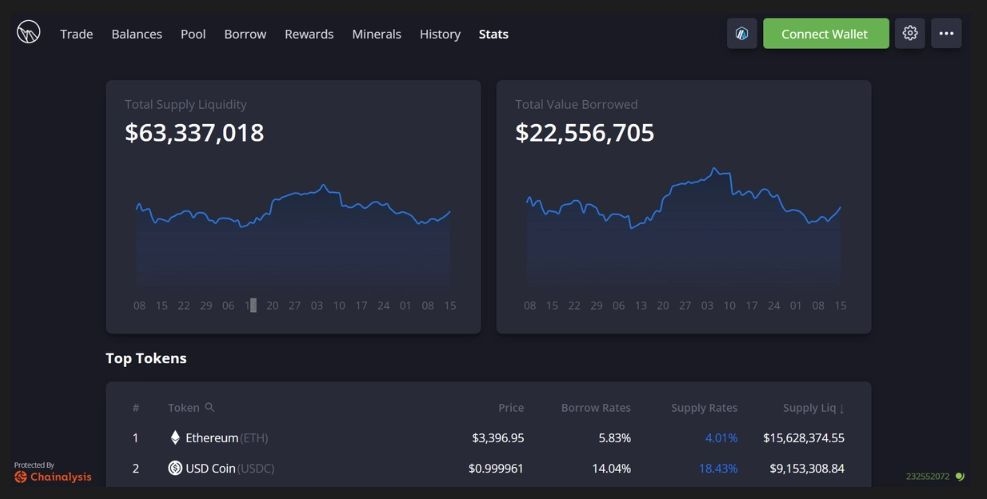Open settings via the gear icon
The image size is (987, 499).
909,33
